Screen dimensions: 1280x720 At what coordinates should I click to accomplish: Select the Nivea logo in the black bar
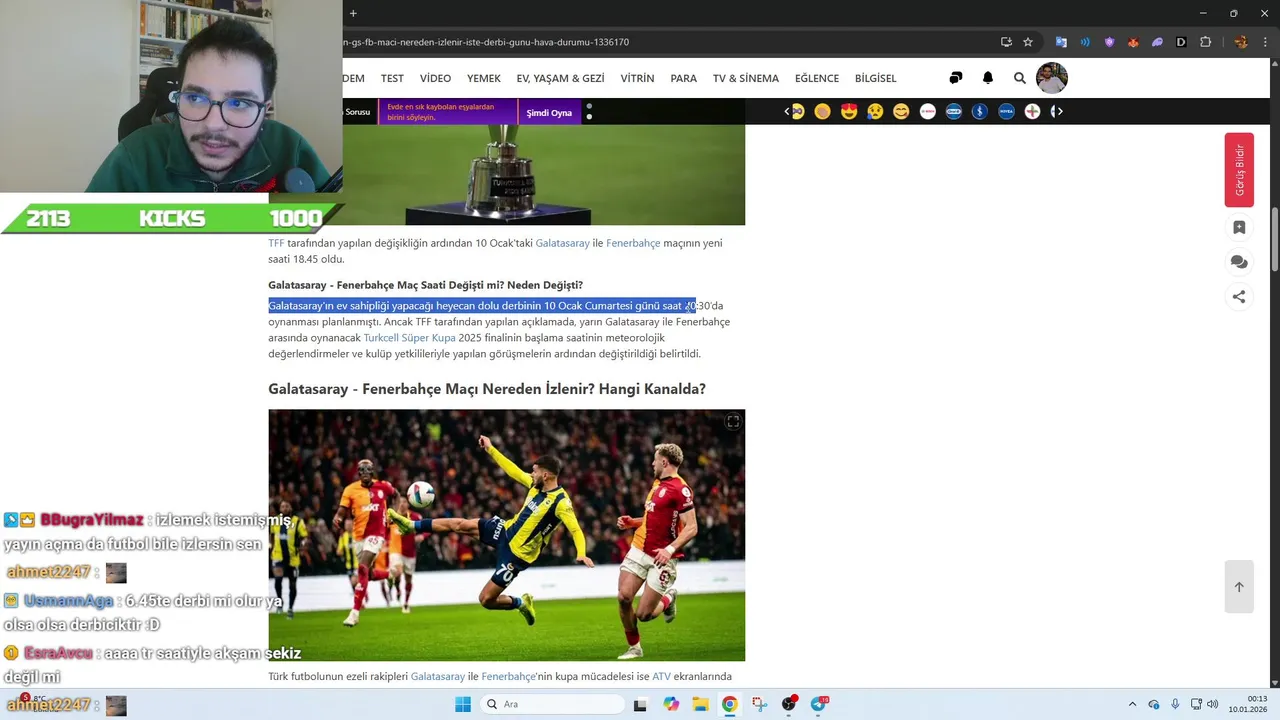pyautogui.click(x=1006, y=111)
